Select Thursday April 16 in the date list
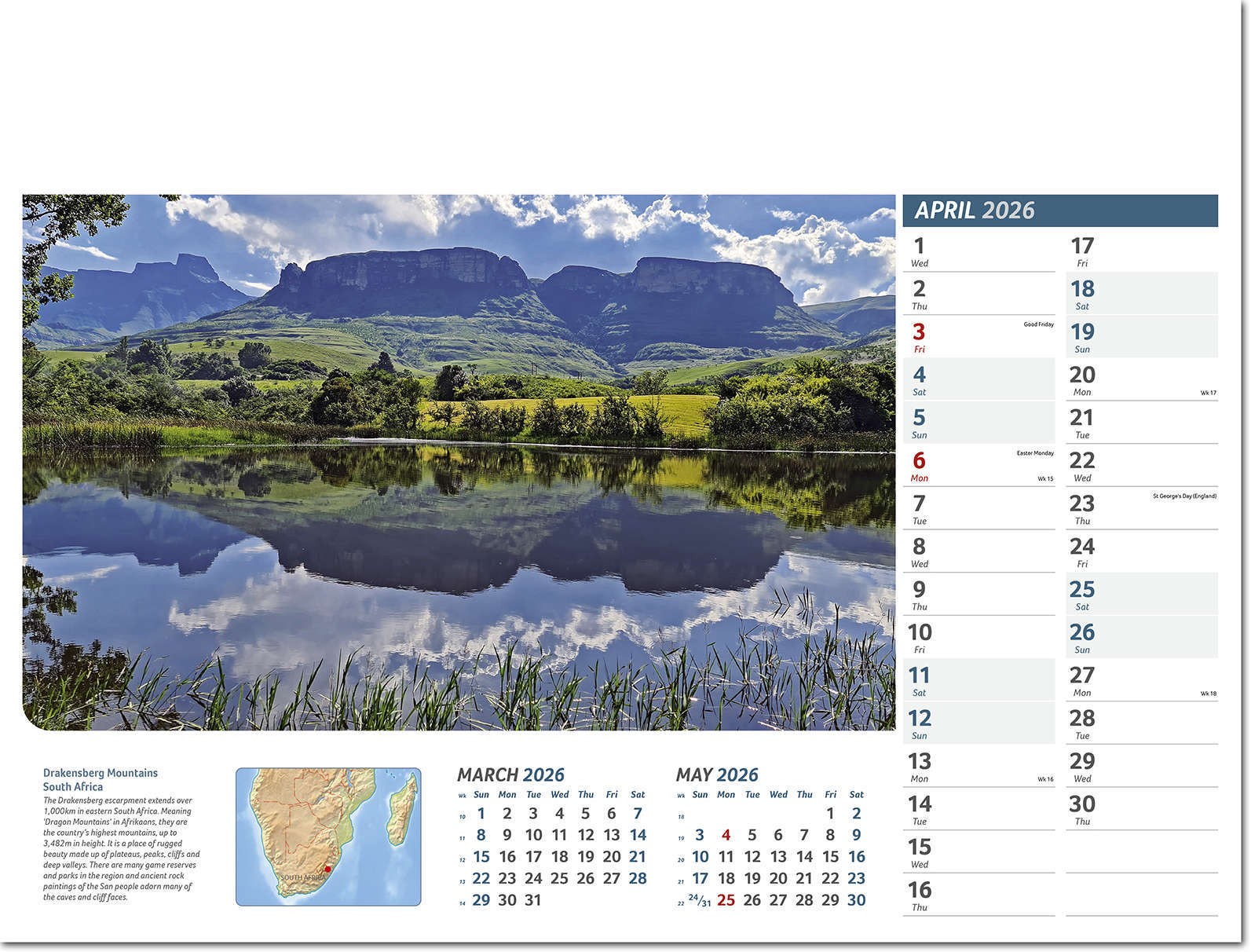Screen dimensions: 1251x952 [920, 895]
